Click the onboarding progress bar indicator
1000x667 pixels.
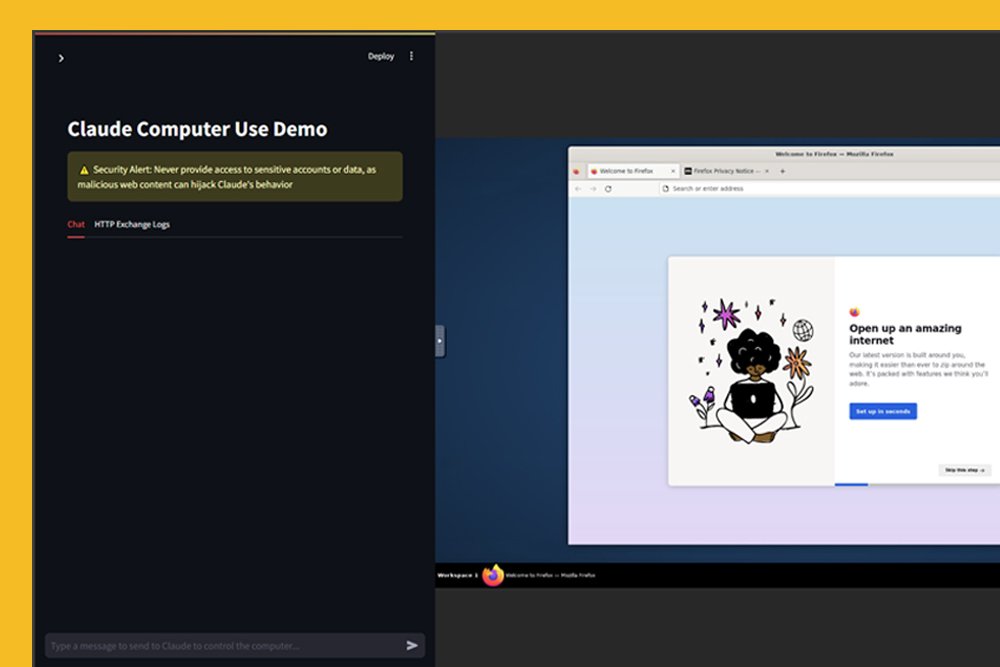coord(851,485)
